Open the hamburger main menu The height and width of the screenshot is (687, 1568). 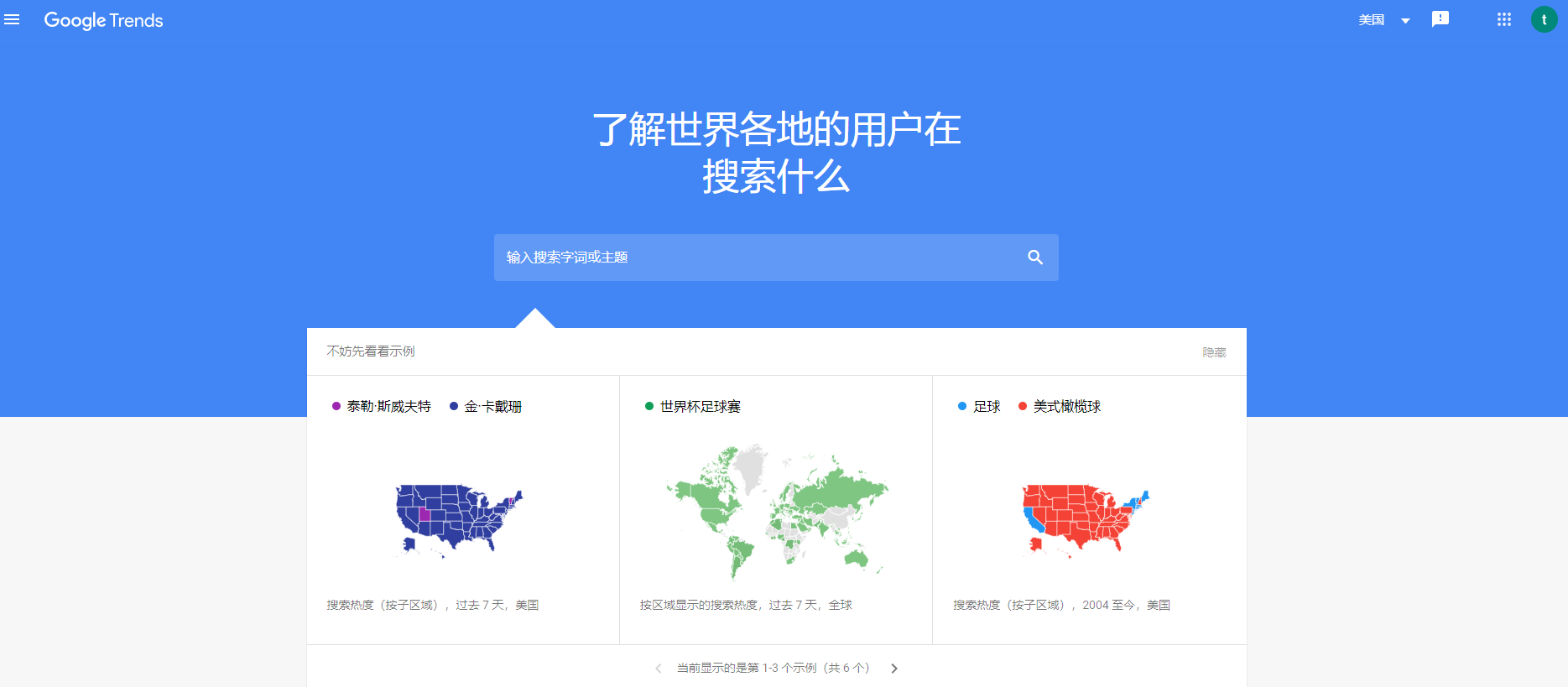point(12,19)
